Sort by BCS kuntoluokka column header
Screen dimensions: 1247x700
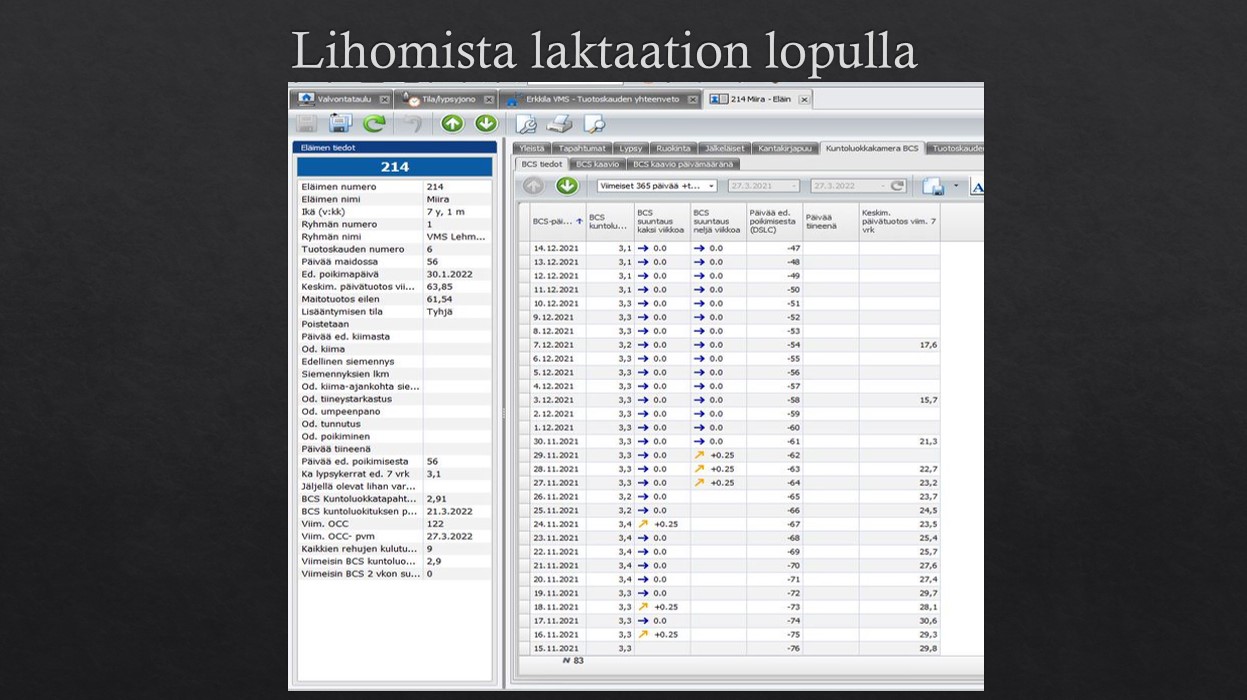tap(610, 221)
